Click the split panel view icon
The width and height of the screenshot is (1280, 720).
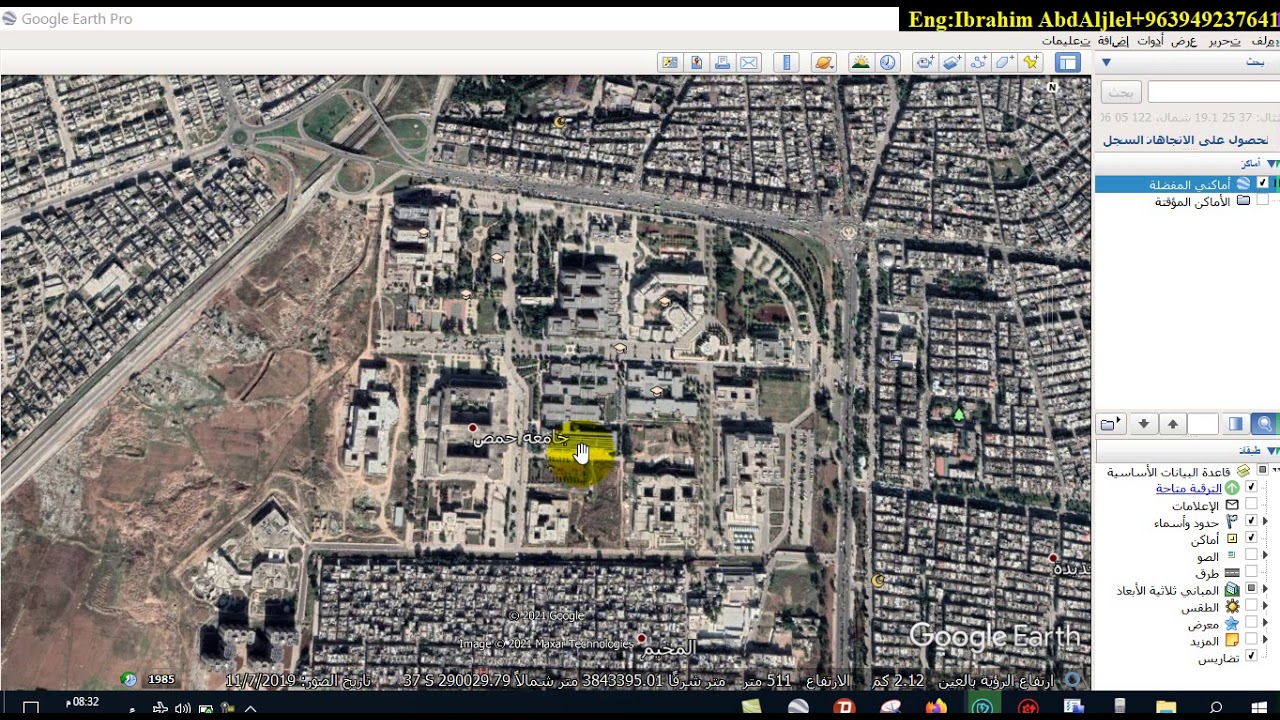[x=1236, y=424]
